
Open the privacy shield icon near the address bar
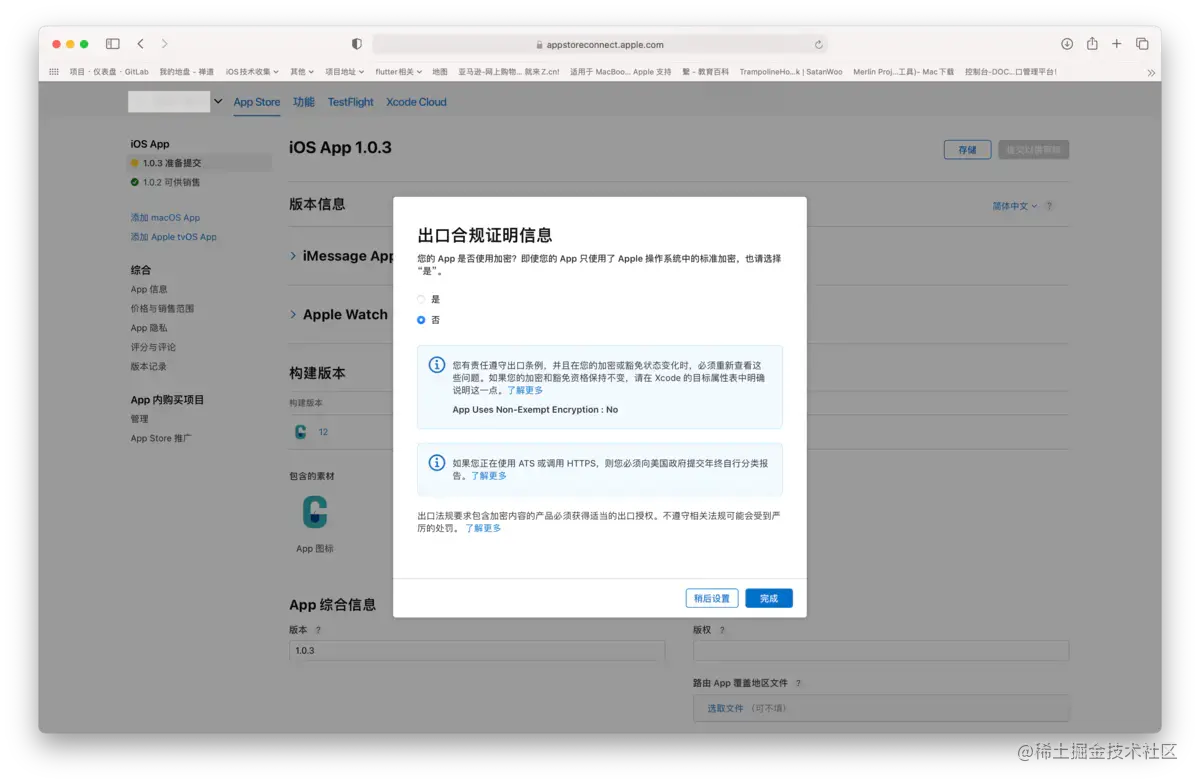coord(356,44)
